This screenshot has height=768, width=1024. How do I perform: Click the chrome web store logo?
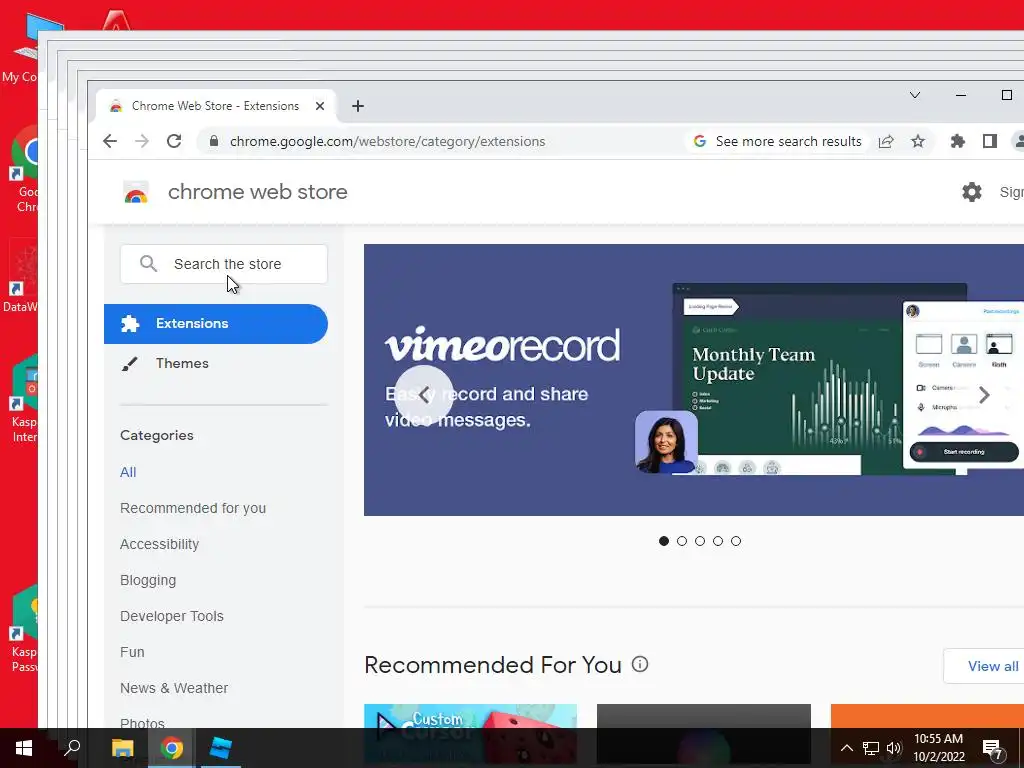(x=136, y=193)
